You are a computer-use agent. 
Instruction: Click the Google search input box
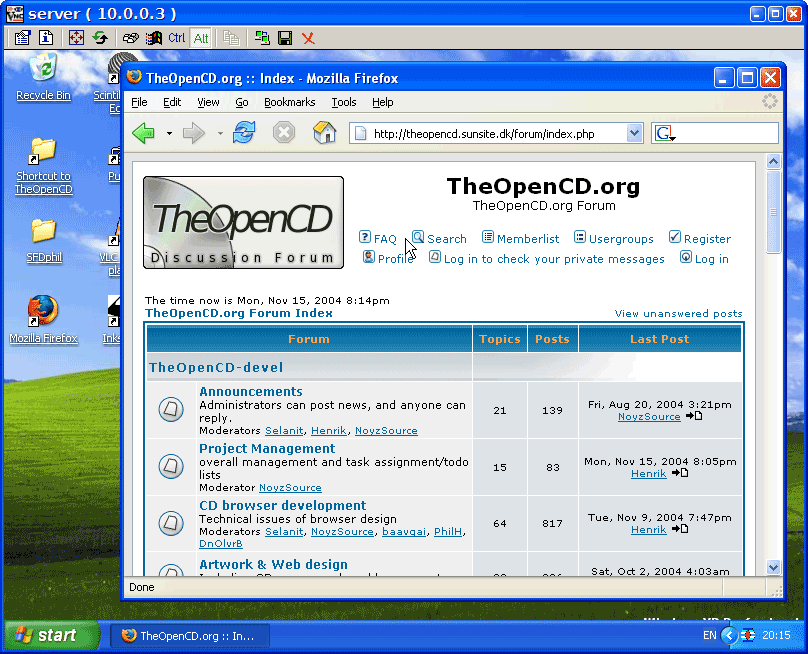click(727, 133)
